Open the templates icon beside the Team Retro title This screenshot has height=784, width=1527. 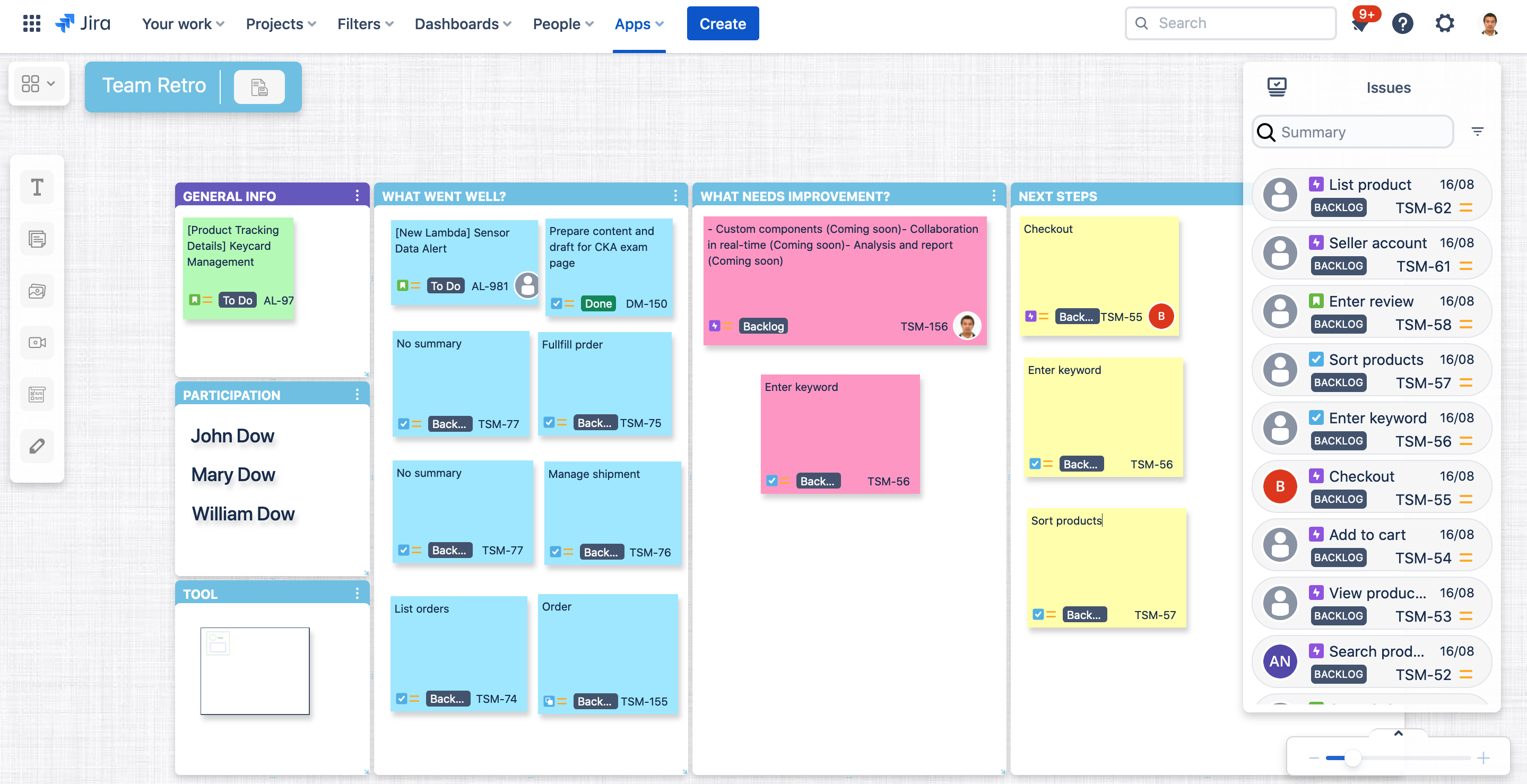pos(259,86)
